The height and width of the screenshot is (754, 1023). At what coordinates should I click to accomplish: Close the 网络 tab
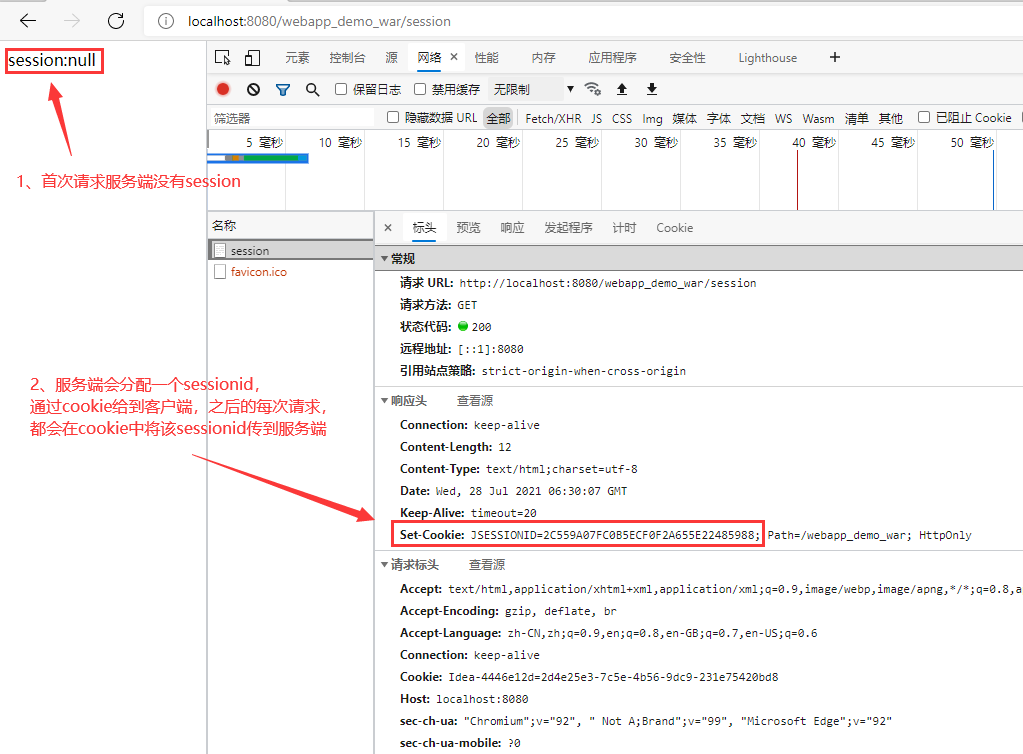(454, 57)
